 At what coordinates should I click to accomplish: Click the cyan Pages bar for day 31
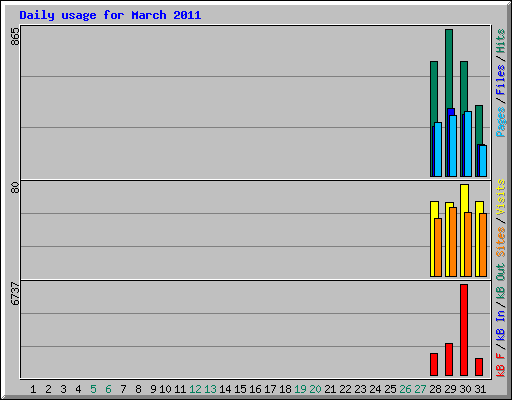tap(483, 161)
